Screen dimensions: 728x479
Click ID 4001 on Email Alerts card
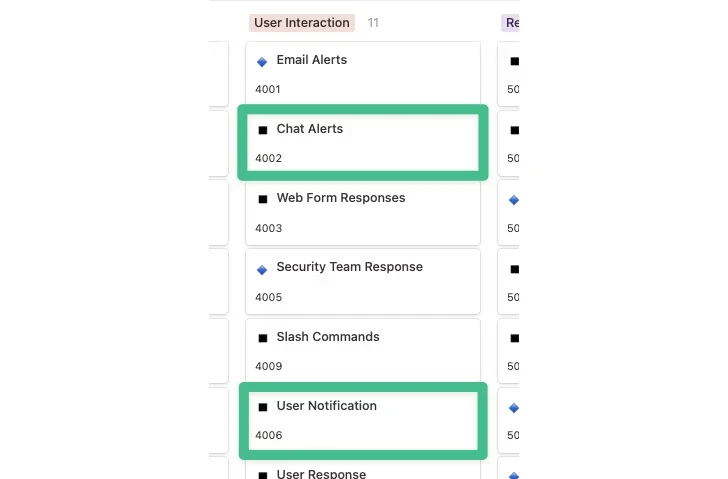[x=268, y=90]
